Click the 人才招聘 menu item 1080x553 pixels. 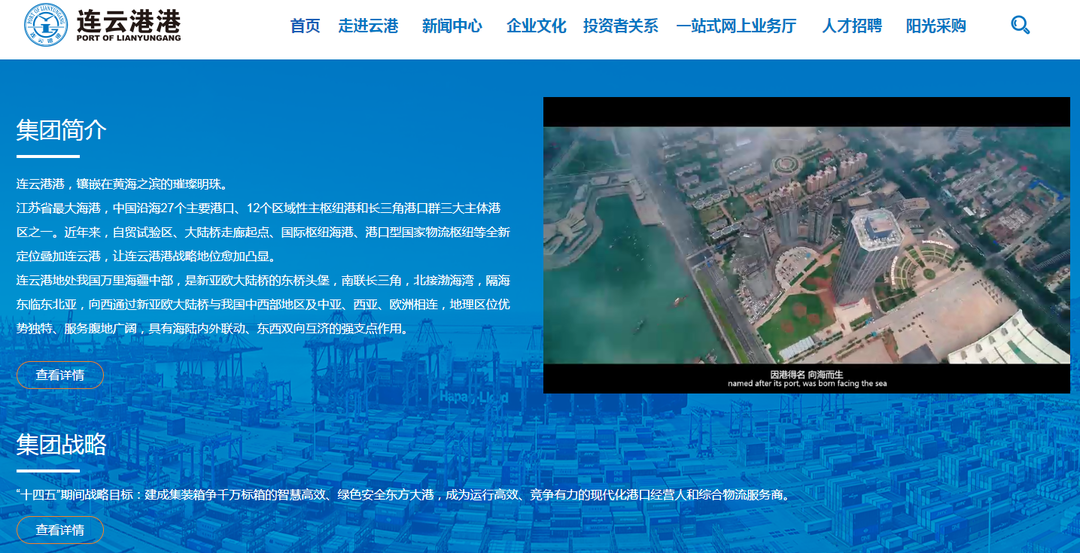851,26
